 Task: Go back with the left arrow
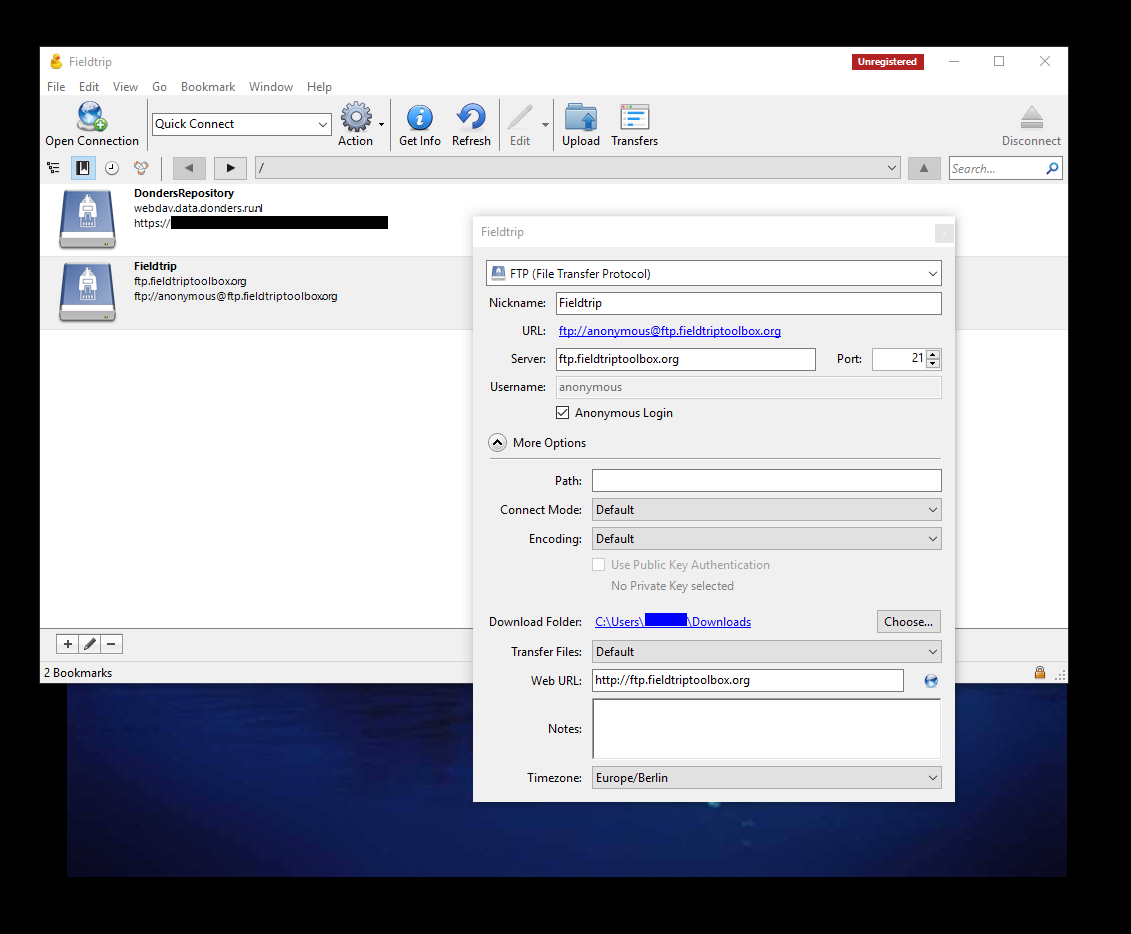[x=189, y=168]
